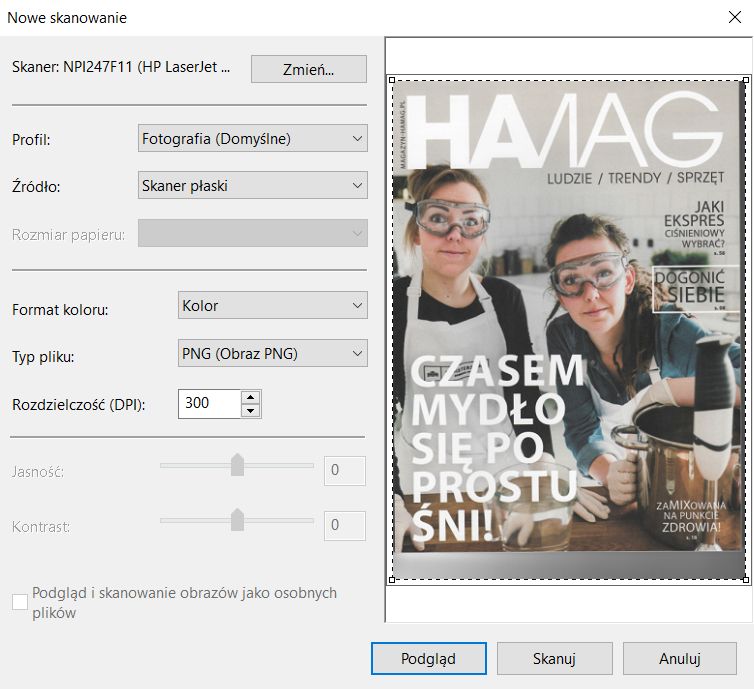Click the Zmień... button to change scanner
The image size is (754, 689).
click(x=309, y=69)
